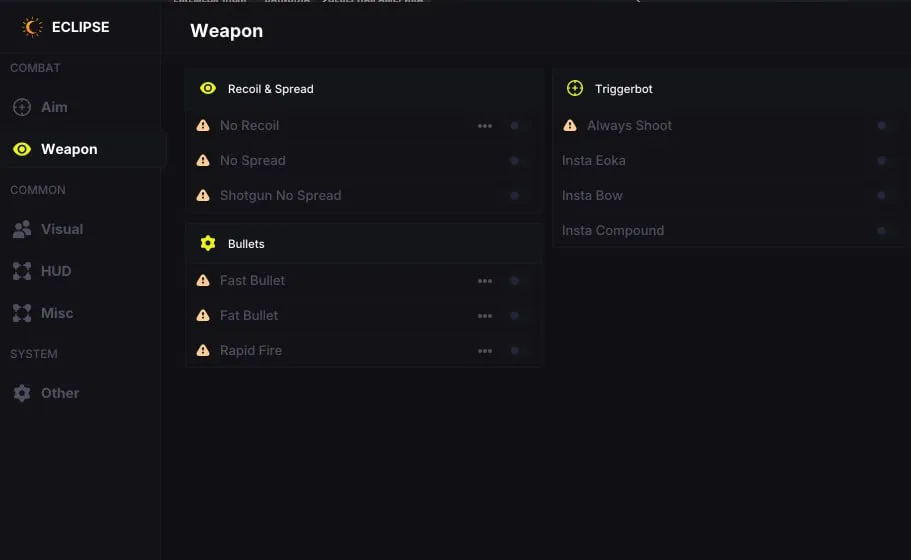The image size is (911, 560).
Task: Open the Rapid Fire options ellipsis
Action: pos(485,351)
